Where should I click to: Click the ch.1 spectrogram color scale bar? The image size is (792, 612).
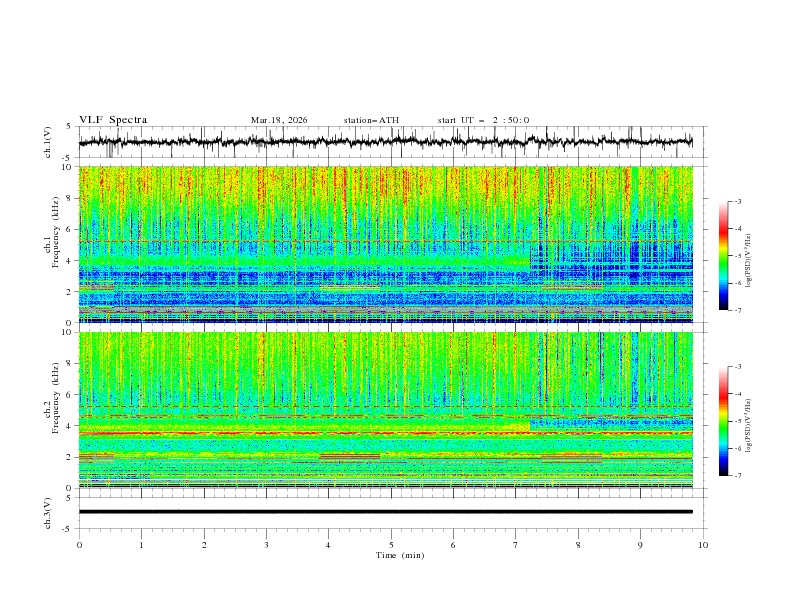point(723,256)
